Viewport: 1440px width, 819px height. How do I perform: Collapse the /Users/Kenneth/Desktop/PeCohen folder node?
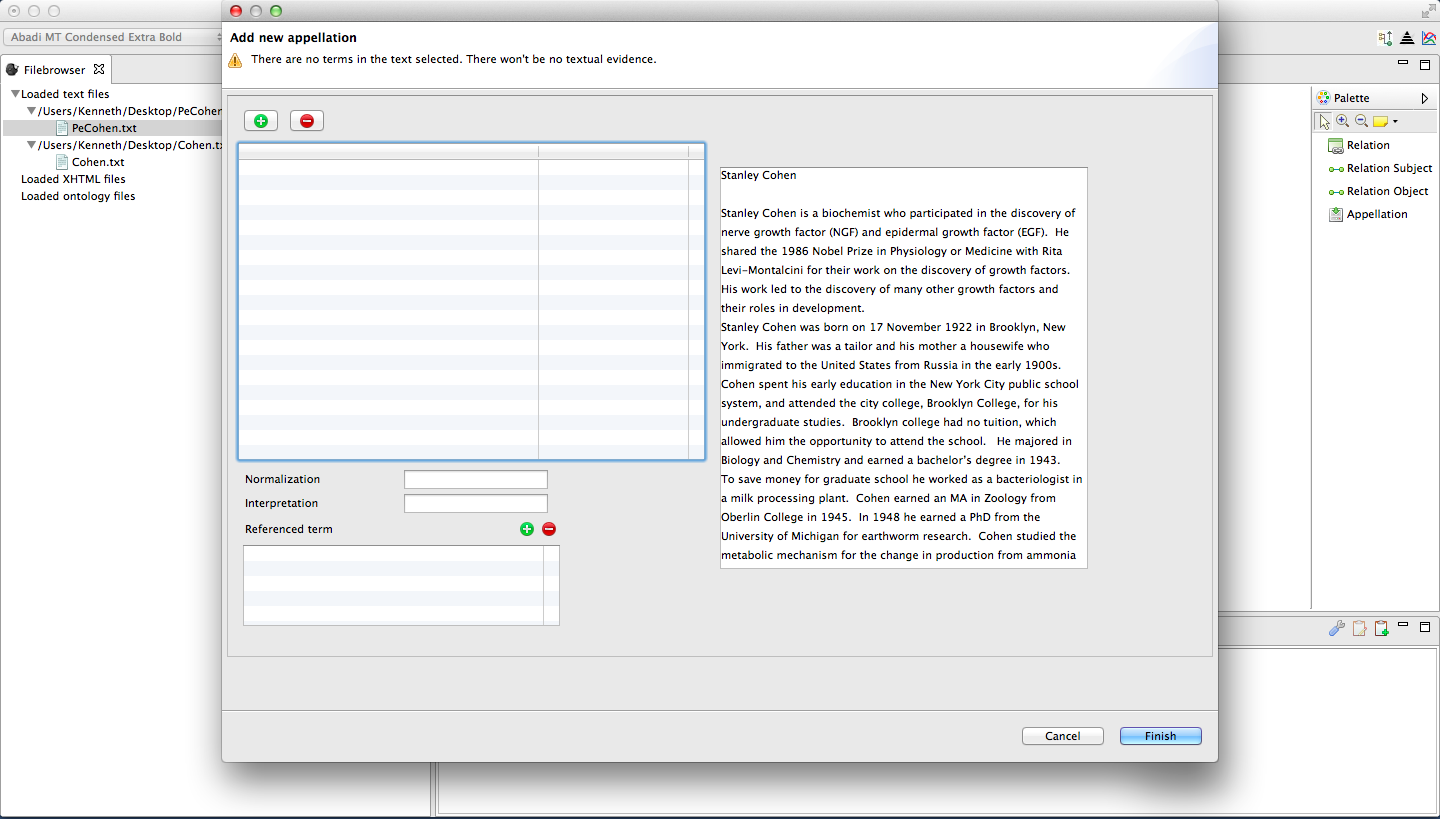32,111
